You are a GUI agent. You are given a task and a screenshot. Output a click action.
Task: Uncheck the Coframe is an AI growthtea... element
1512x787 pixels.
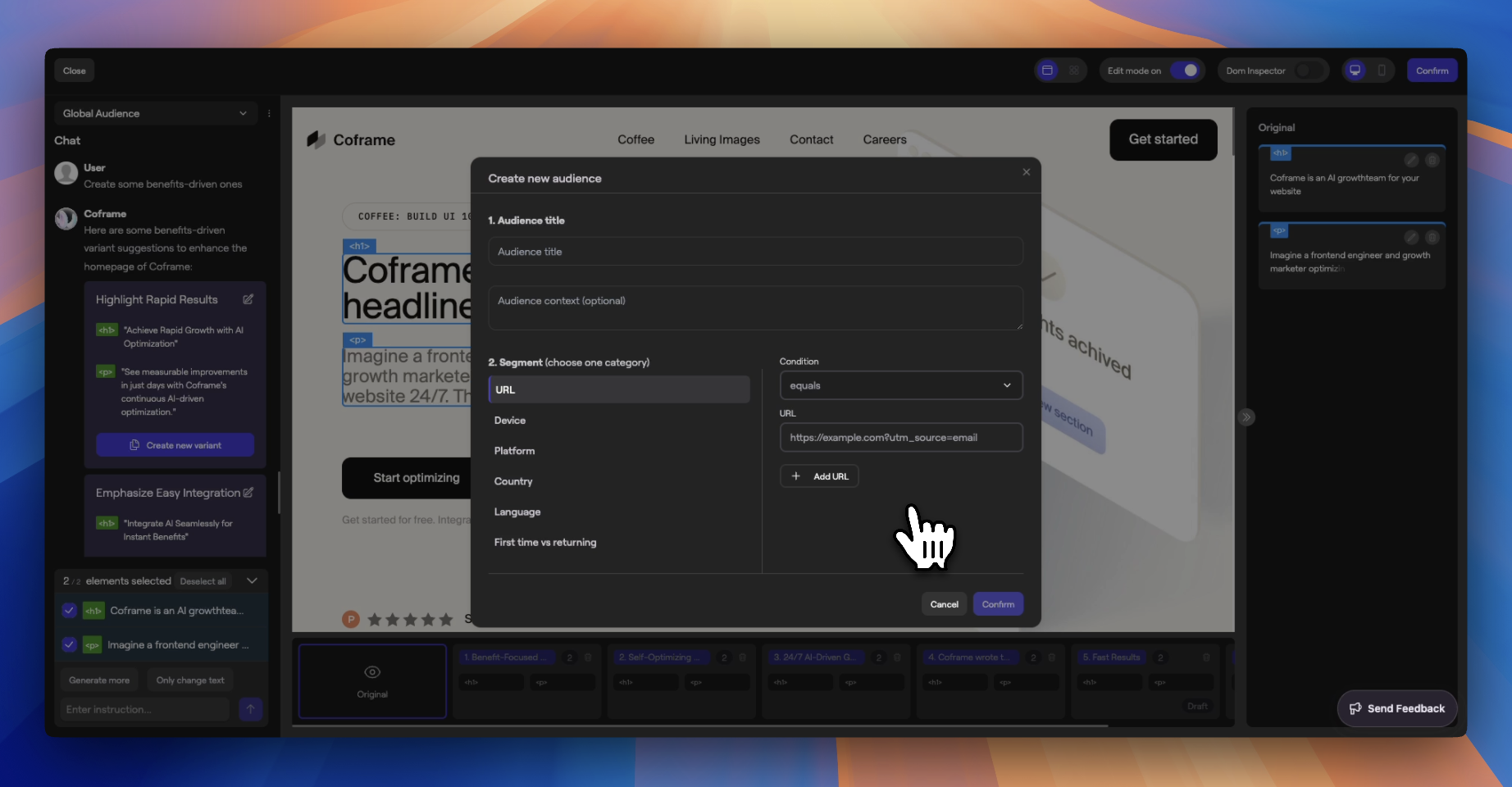(x=69, y=611)
